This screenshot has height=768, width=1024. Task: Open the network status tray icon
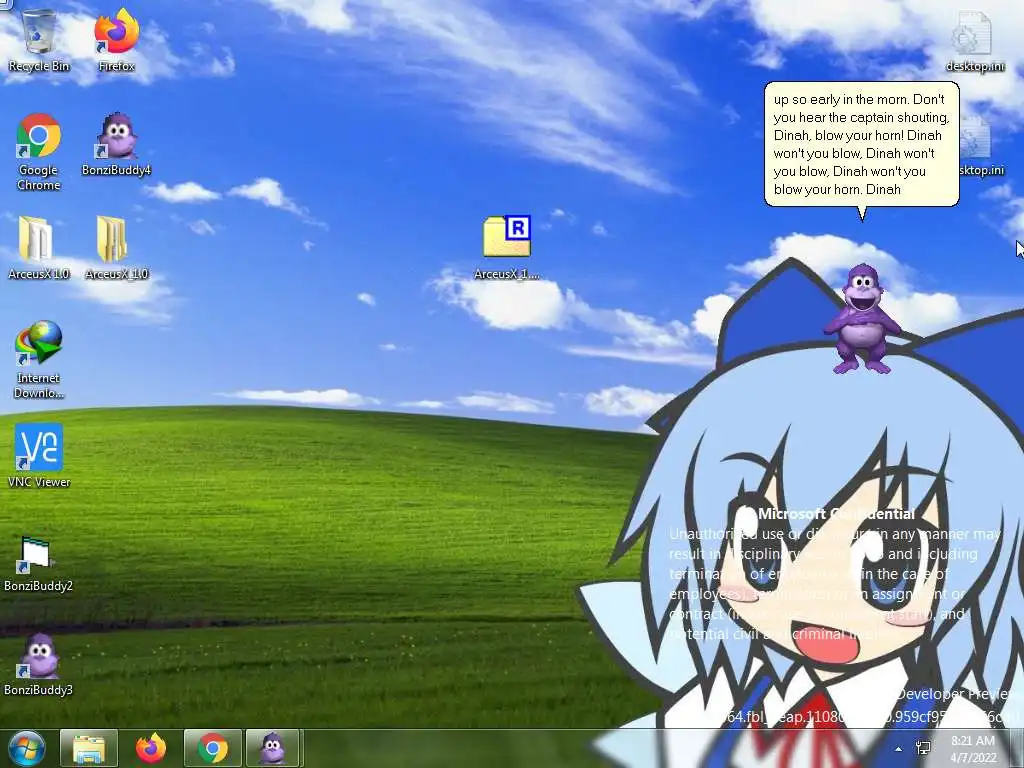pyautogui.click(x=923, y=748)
